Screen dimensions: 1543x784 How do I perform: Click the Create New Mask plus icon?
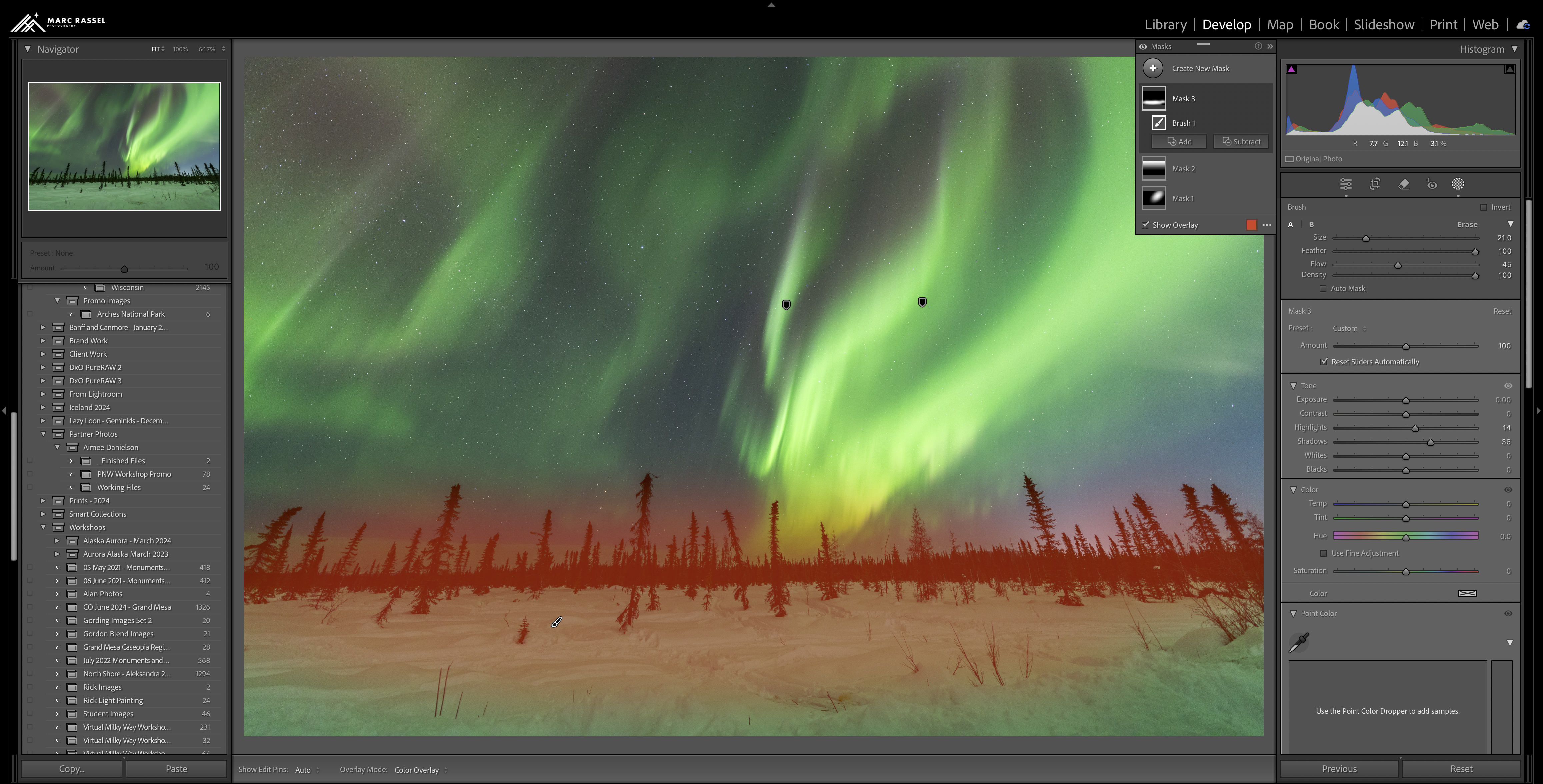(1152, 68)
